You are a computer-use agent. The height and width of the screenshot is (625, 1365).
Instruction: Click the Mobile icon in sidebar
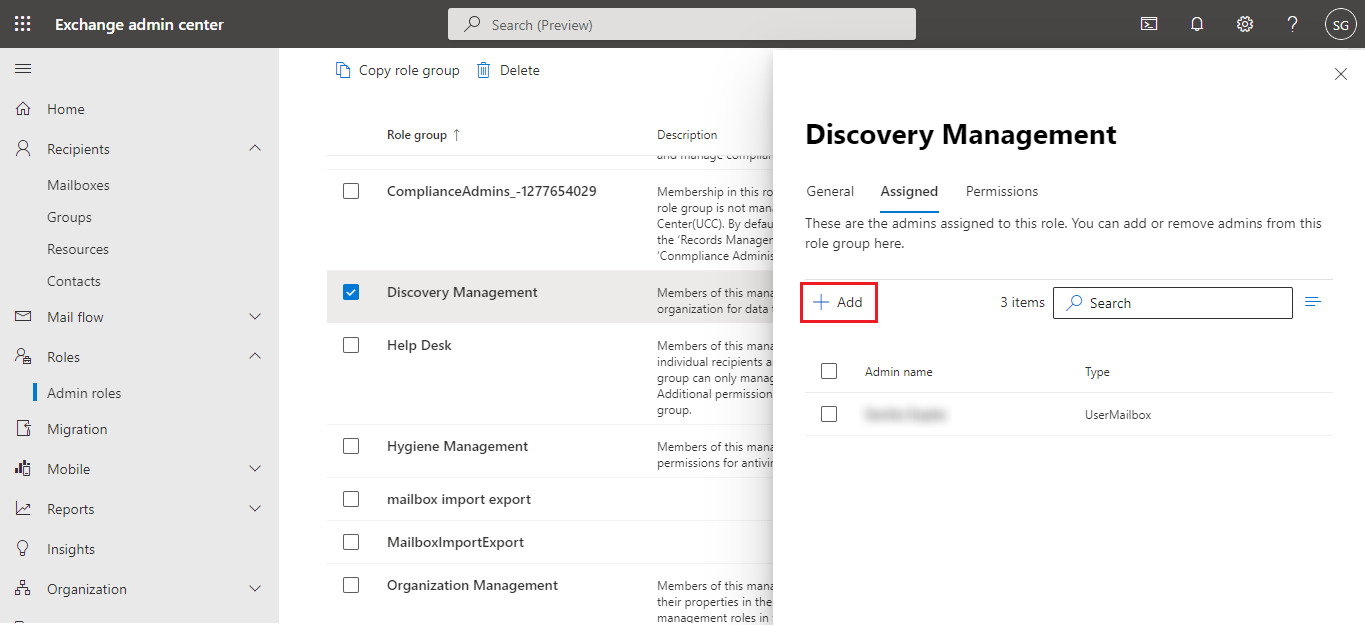24,469
